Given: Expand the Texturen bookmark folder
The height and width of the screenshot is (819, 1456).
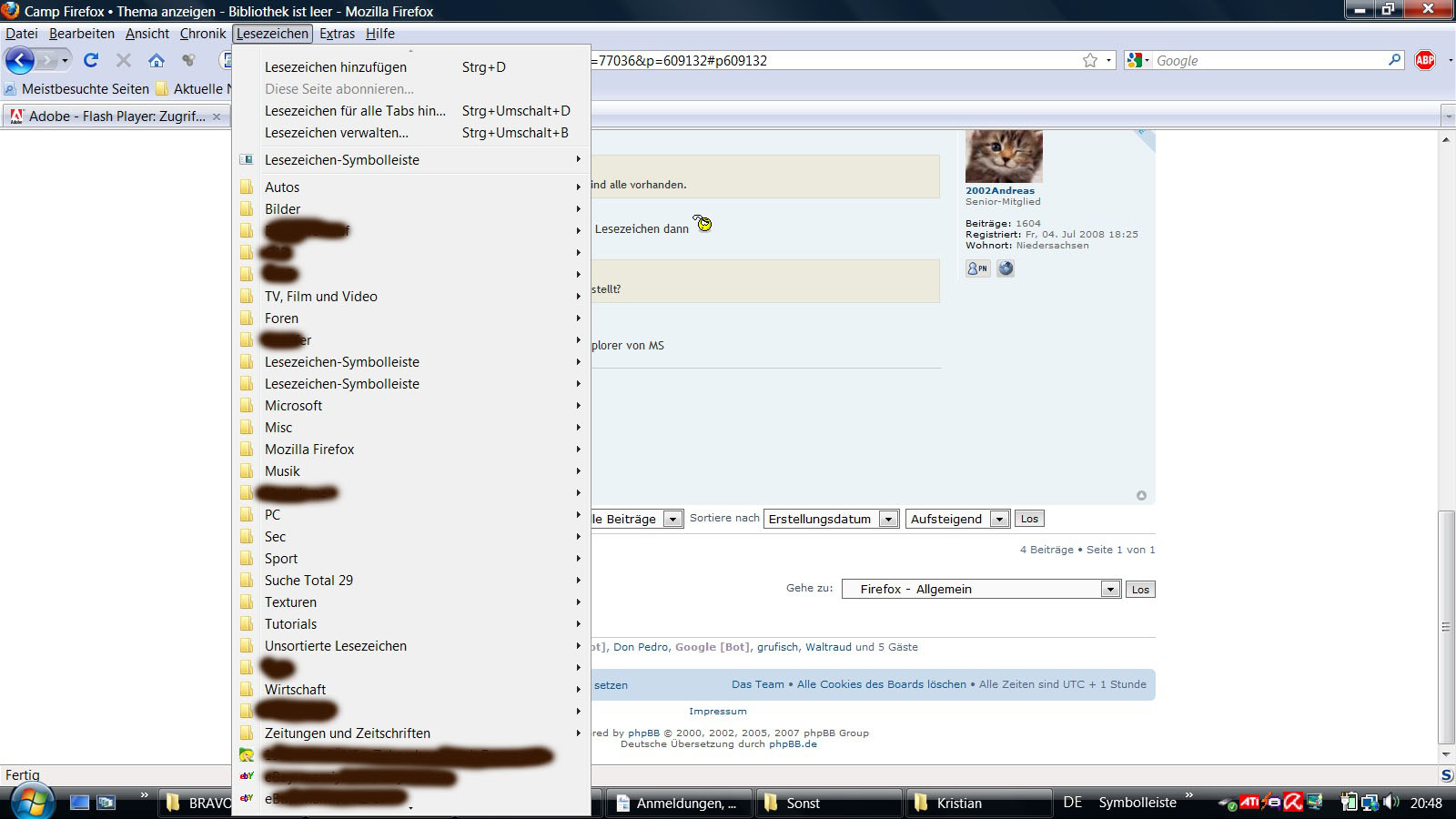Looking at the screenshot, I should 411,602.
